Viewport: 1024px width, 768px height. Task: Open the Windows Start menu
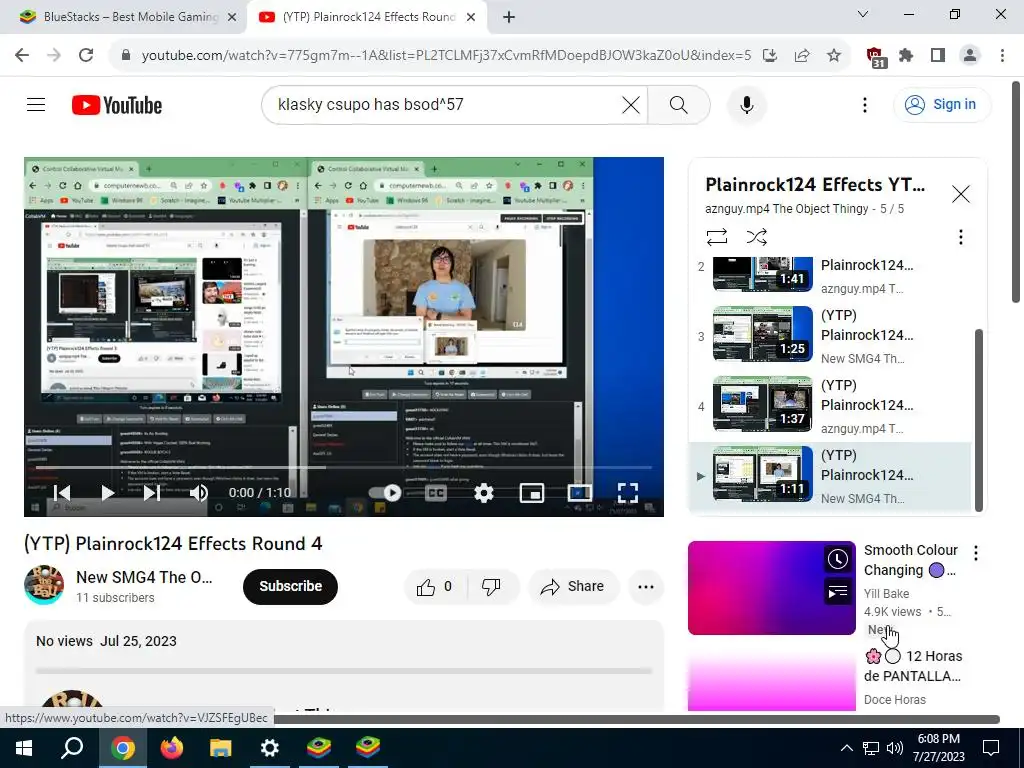tap(24, 748)
